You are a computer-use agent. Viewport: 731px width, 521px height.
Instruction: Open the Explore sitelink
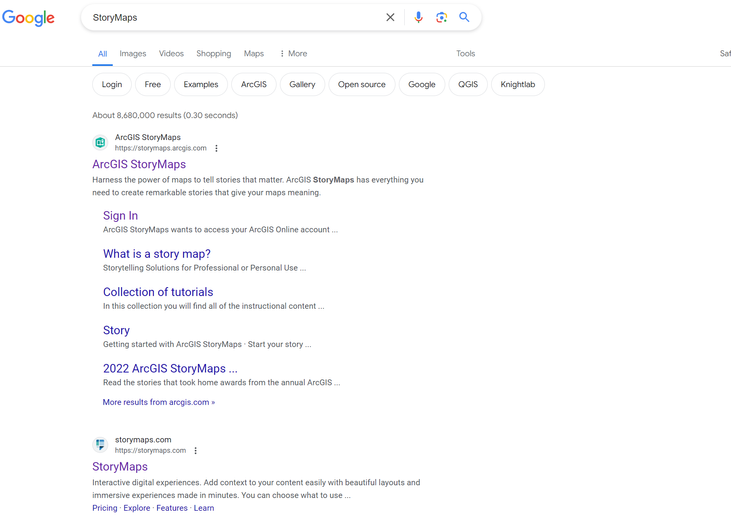tap(137, 508)
